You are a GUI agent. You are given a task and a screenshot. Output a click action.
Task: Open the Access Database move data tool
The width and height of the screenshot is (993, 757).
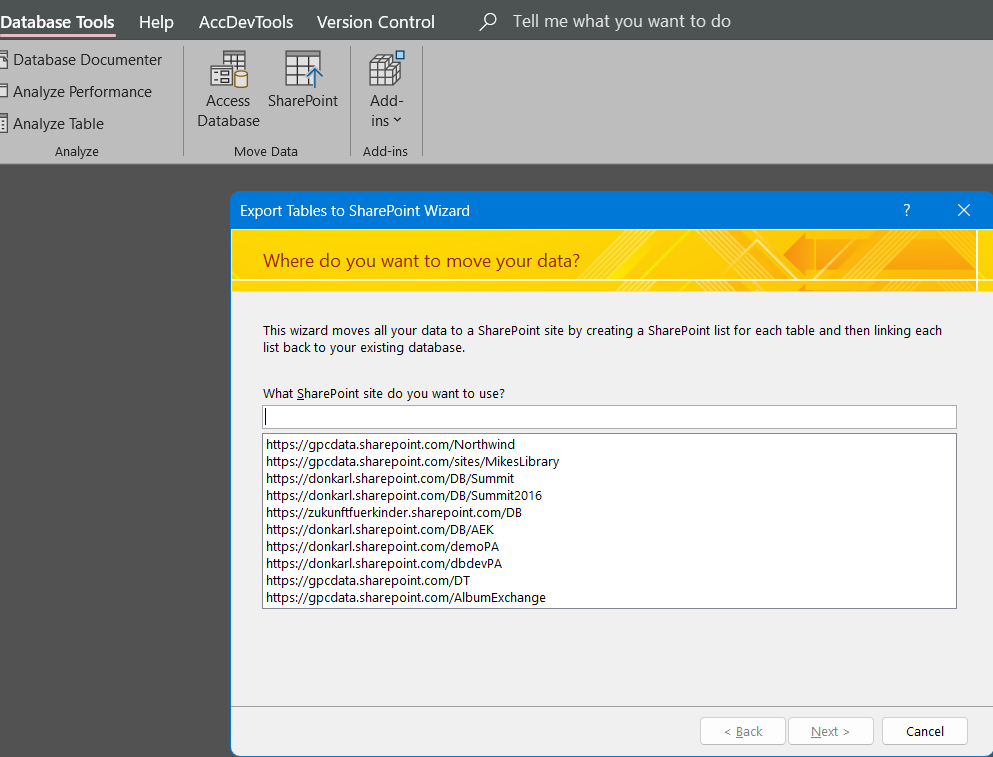(228, 89)
